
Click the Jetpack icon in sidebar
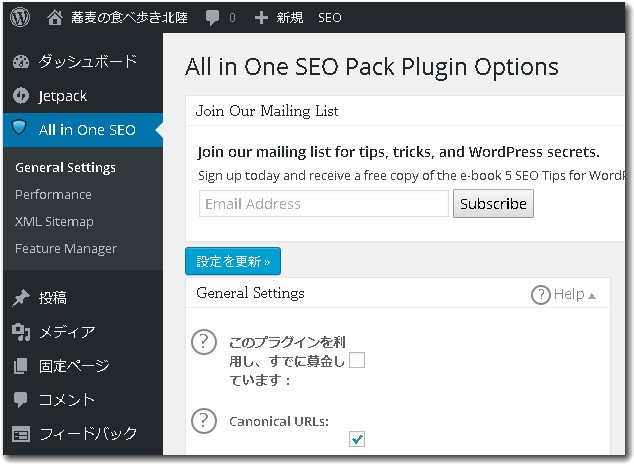pos(21,96)
